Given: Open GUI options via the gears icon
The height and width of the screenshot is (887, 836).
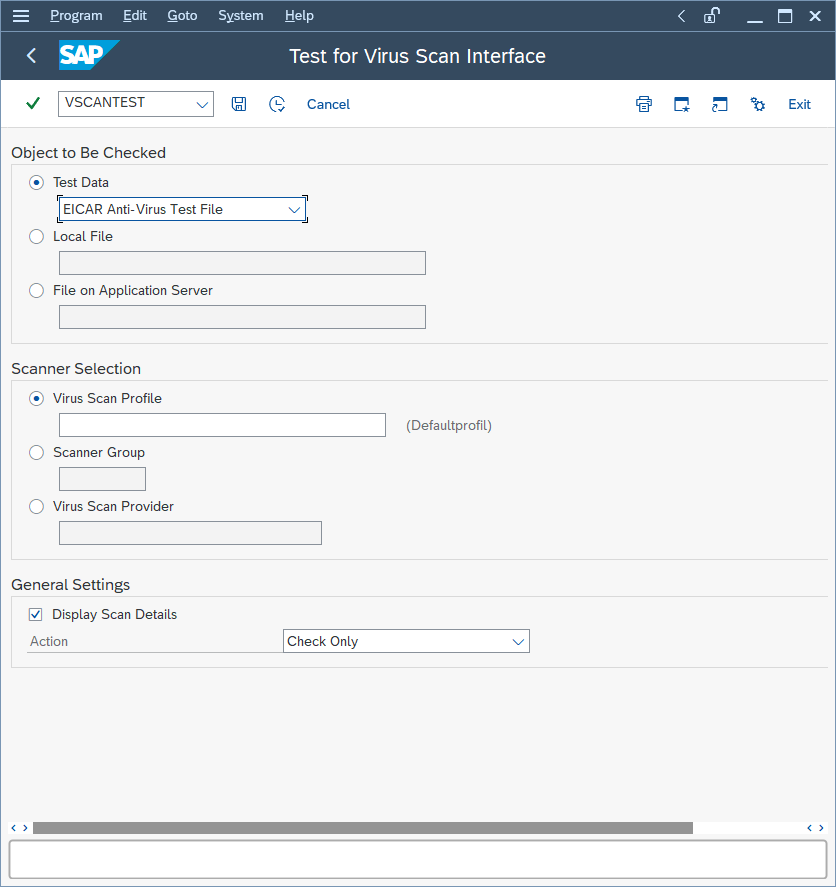Looking at the screenshot, I should [x=757, y=104].
